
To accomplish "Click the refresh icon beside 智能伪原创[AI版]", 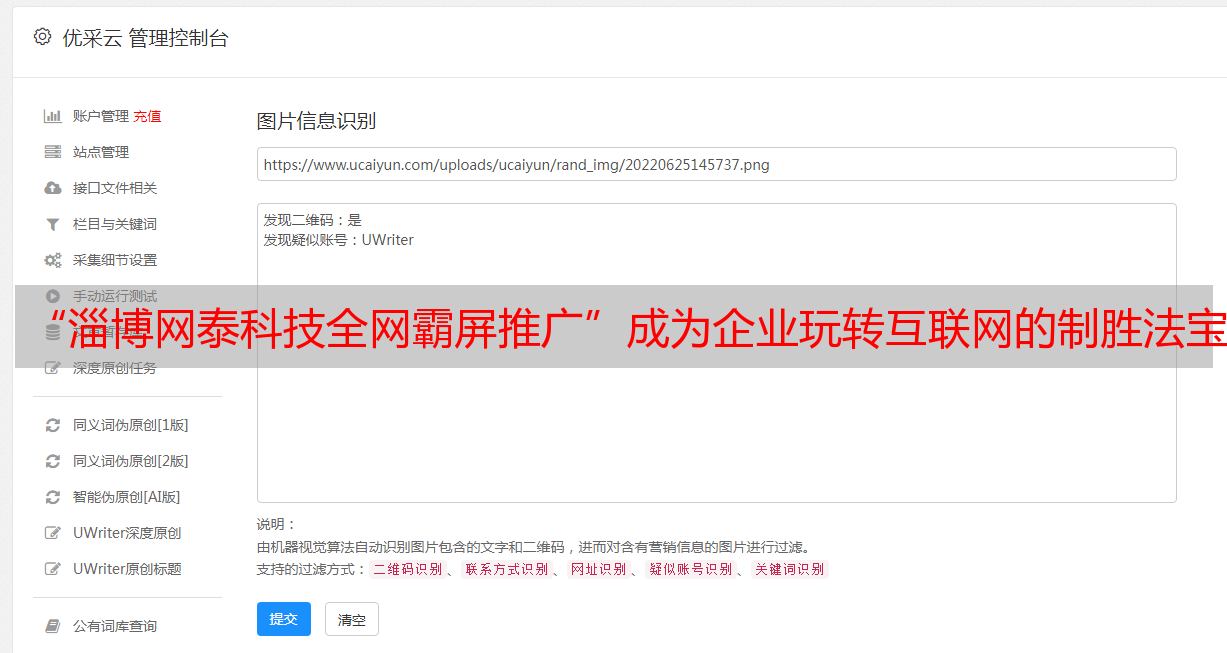I will coord(53,497).
